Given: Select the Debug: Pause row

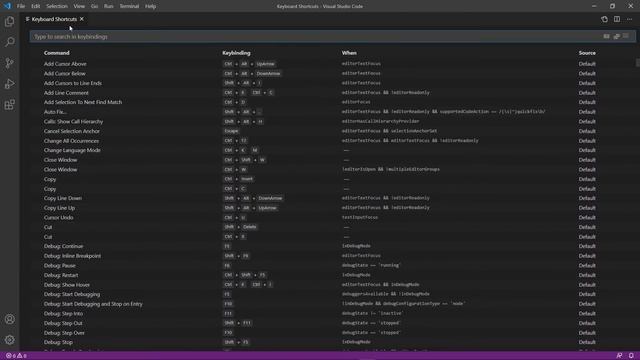Looking at the screenshot, I should pyautogui.click(x=332, y=265).
